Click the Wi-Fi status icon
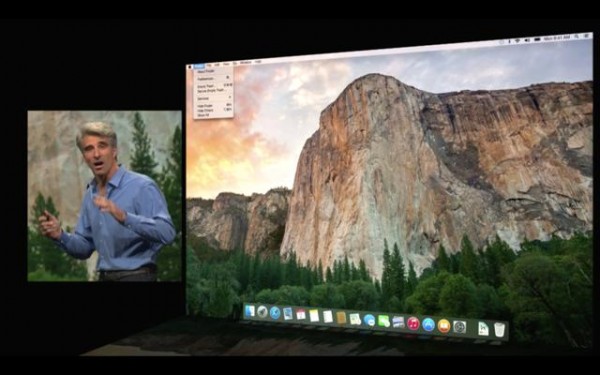Image resolution: width=600 pixels, height=375 pixels. click(x=517, y=41)
